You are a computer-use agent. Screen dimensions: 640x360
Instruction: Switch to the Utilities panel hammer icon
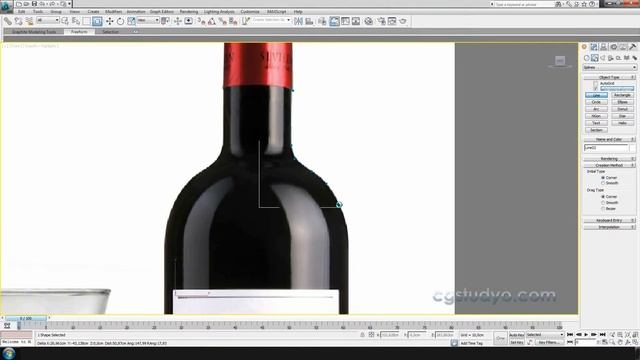tap(633, 47)
